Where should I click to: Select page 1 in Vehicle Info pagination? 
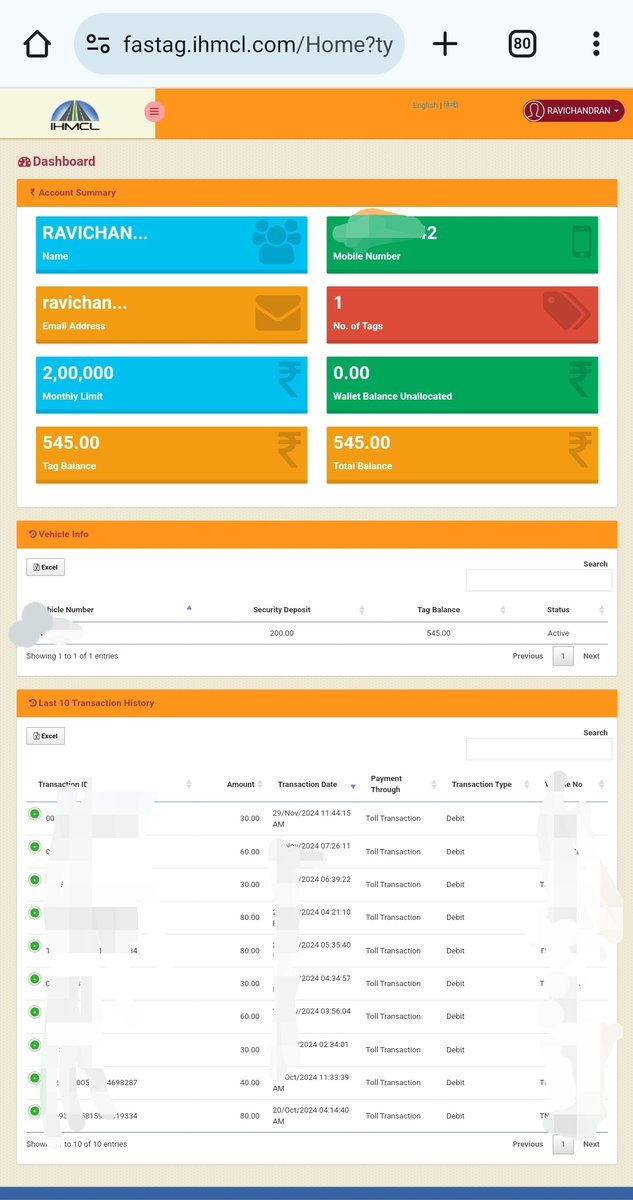(x=563, y=656)
